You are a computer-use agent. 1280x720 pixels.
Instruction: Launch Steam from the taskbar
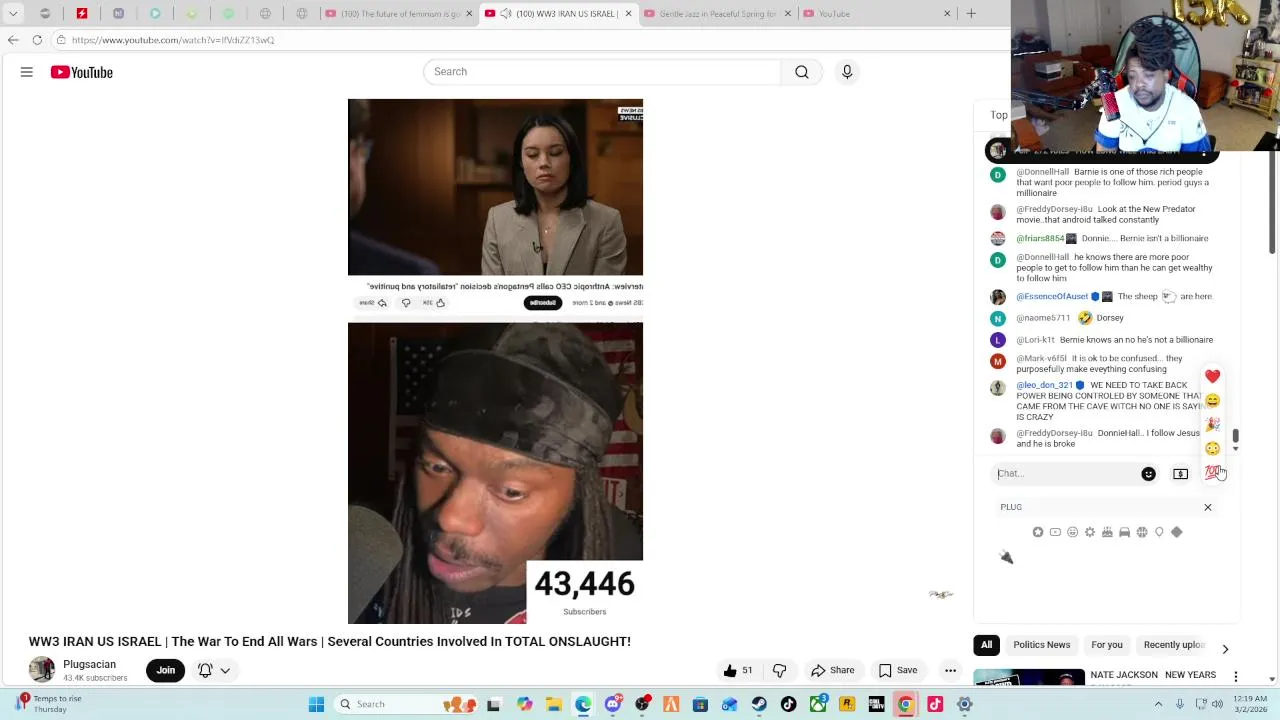(759, 704)
